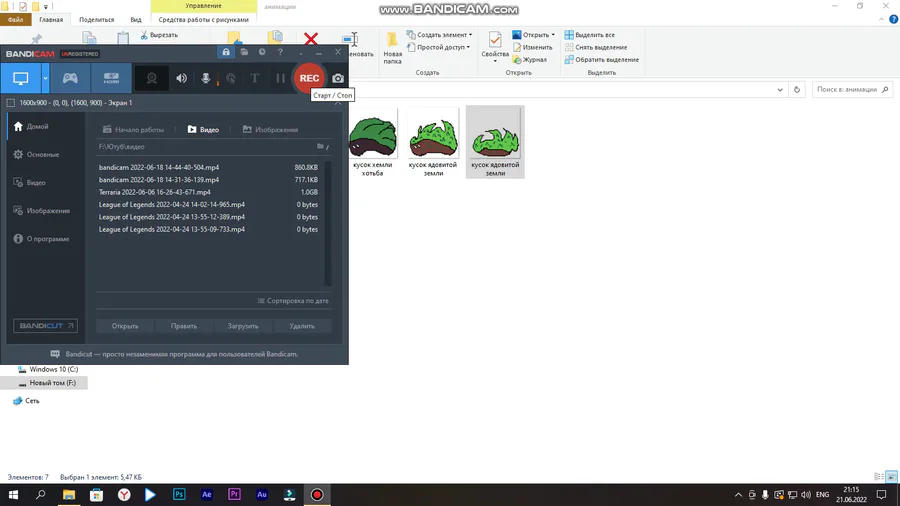The height and width of the screenshot is (506, 900).
Task: Click Выделить все in ribbon
Action: tap(590, 35)
